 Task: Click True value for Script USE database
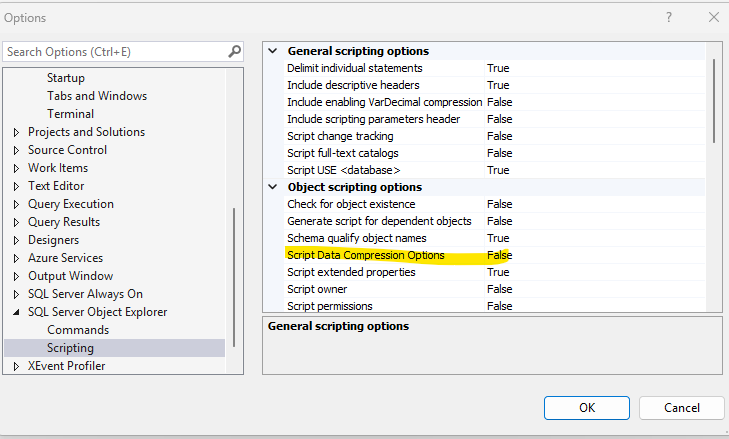(x=498, y=170)
